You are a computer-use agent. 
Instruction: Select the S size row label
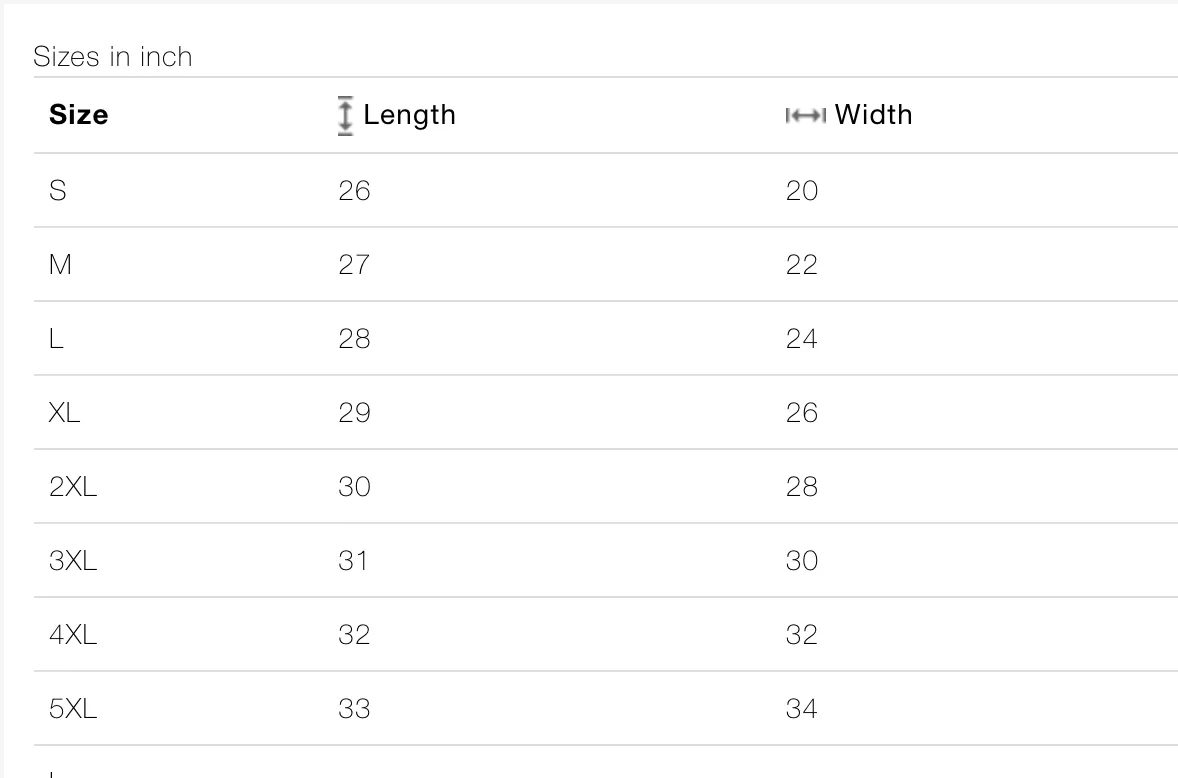[x=58, y=191]
